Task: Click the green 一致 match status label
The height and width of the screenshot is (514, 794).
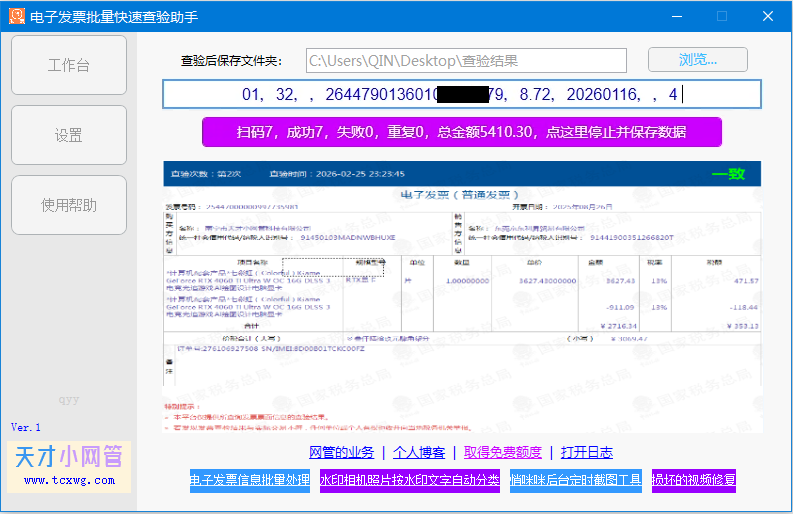Action: pos(728,174)
